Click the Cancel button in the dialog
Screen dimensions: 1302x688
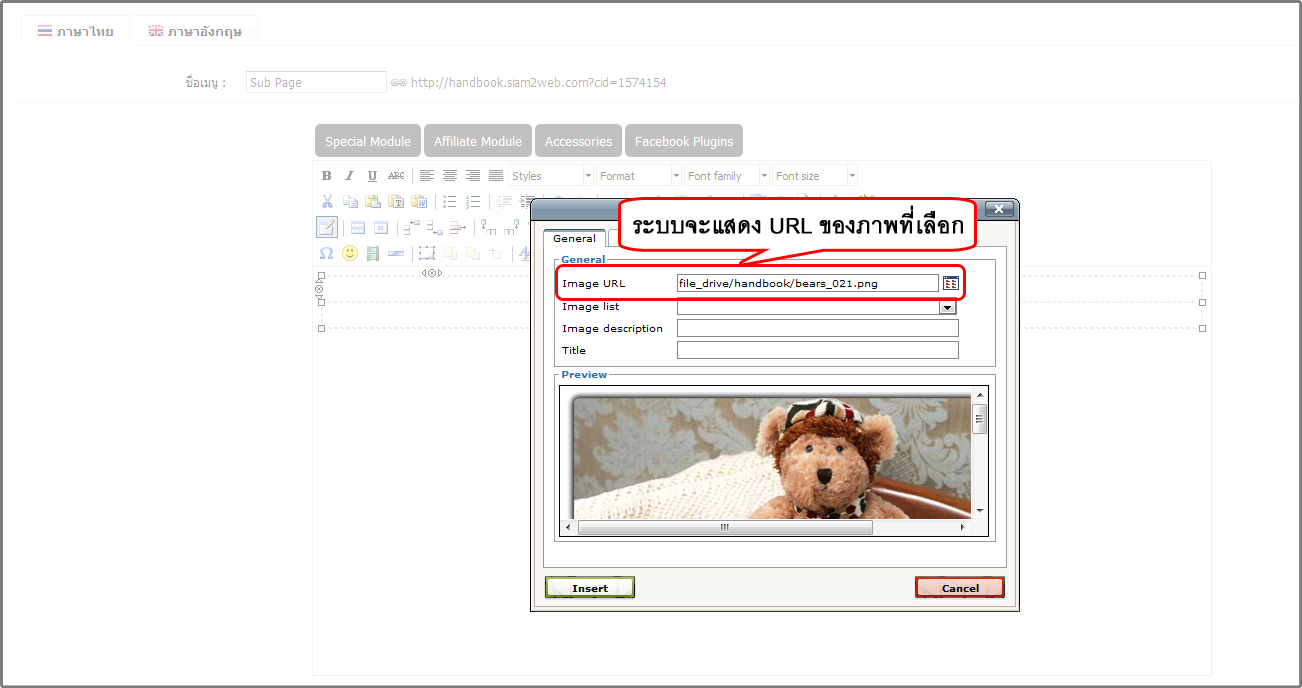(960, 588)
